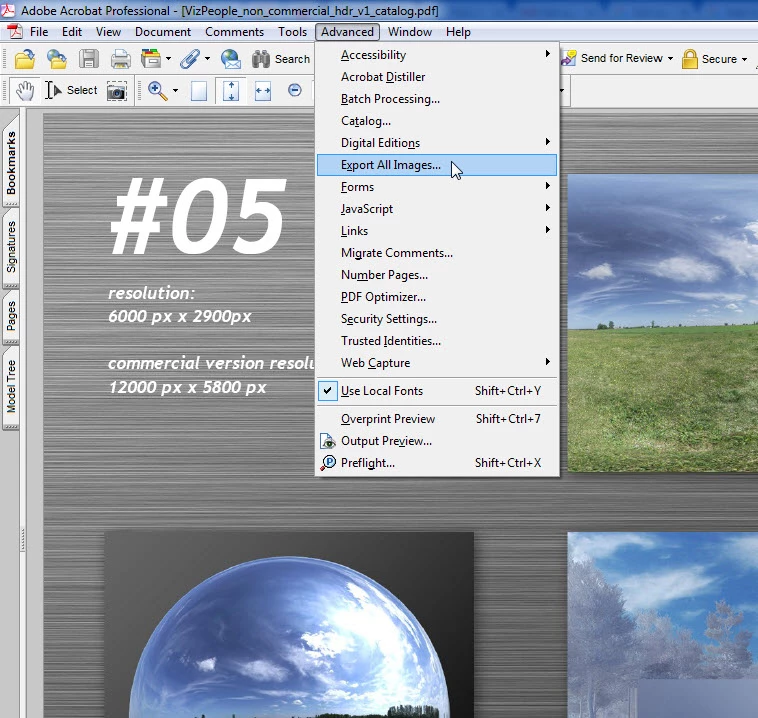Choose PDF Optimizer menu item
The width and height of the screenshot is (758, 718).
[437, 297]
